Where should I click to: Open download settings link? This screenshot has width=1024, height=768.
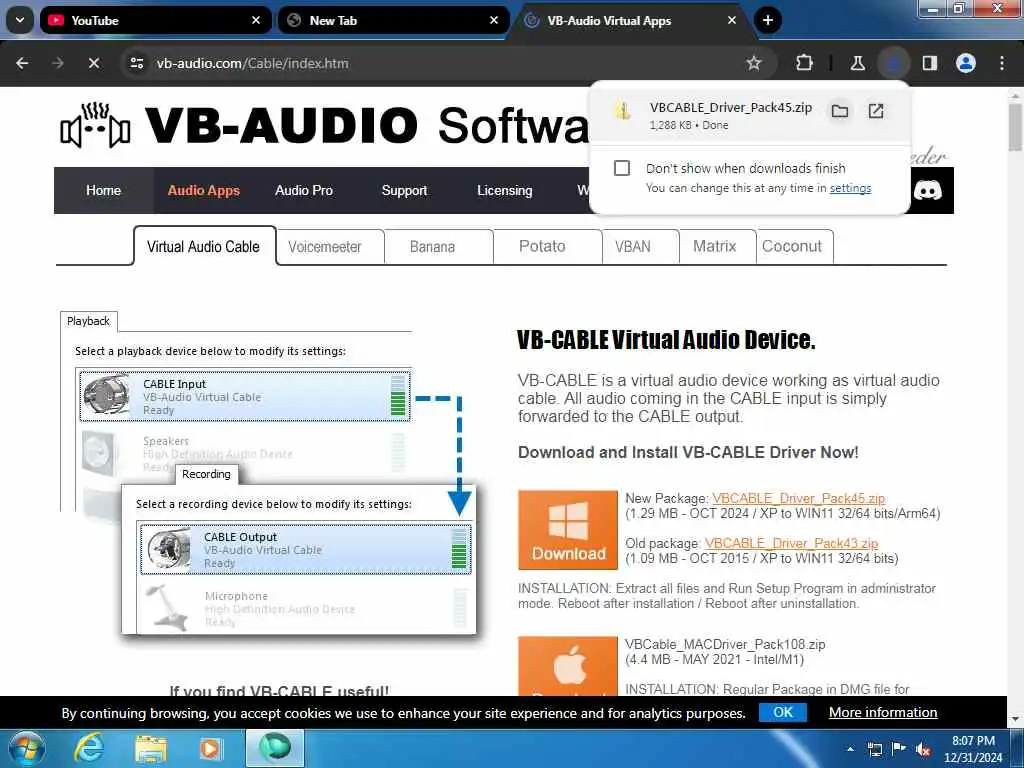850,188
